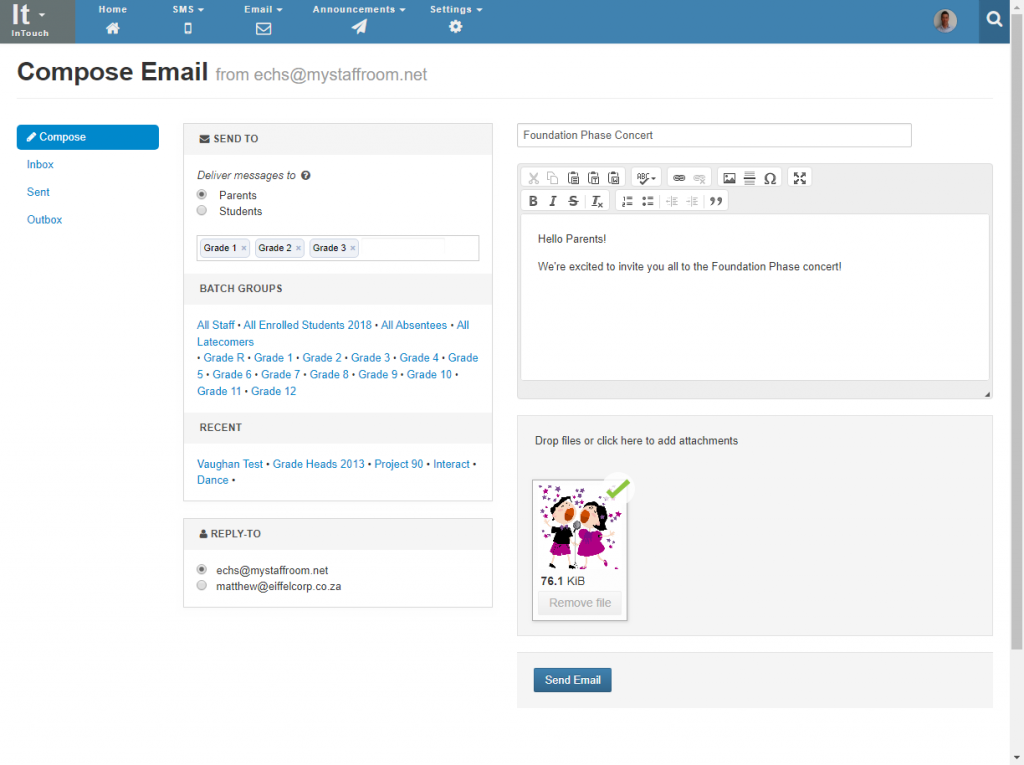Viewport: 1024px width, 765px height.
Task: Maximize the editor with the fullscreen icon
Action: coord(799,178)
